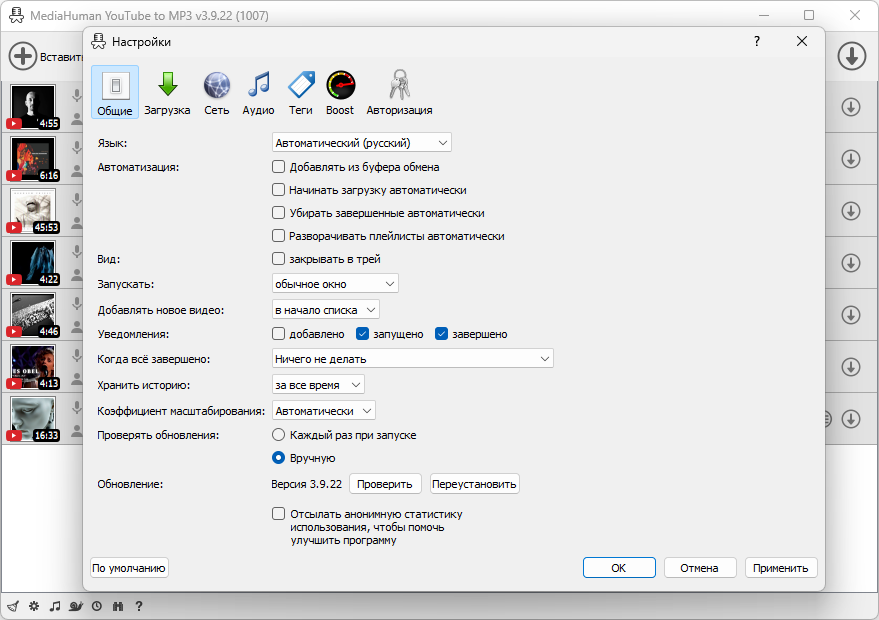This screenshot has width=879, height=620.
Task: Switch to the Сеть settings tab
Action: [216, 93]
